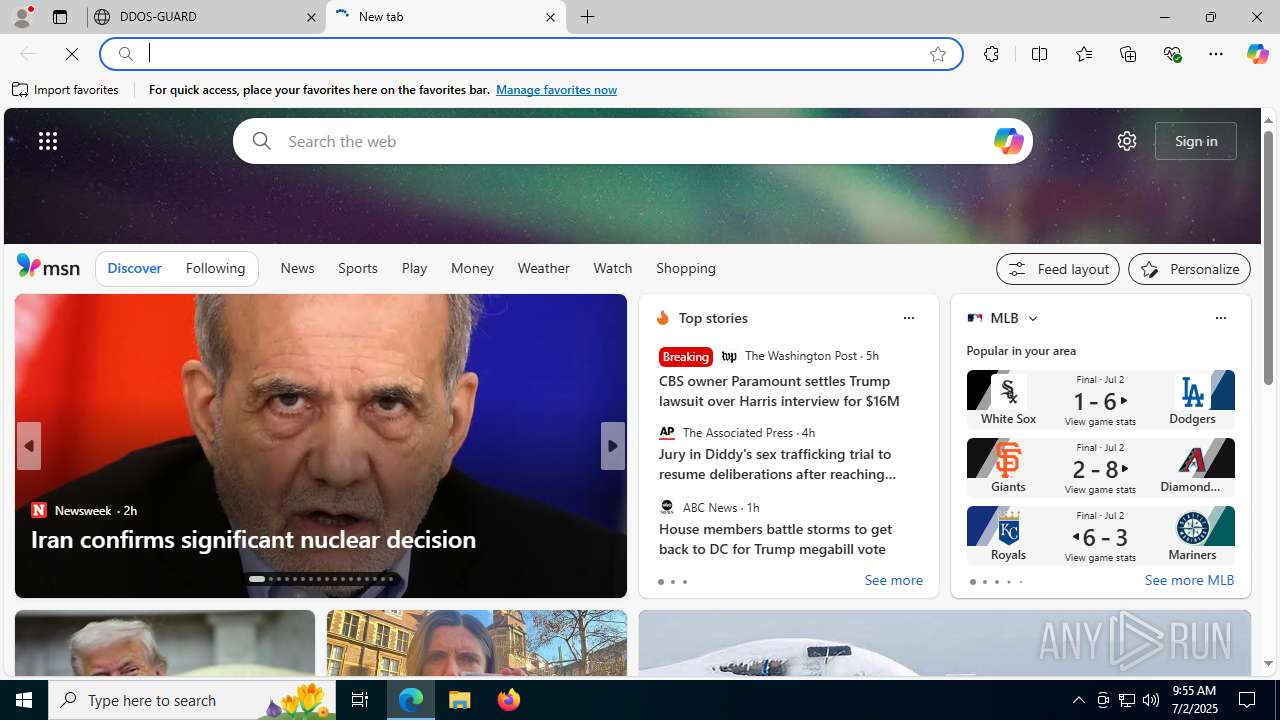Image resolution: width=1280 pixels, height=720 pixels.
Task: Open the Play section
Action: (x=414, y=268)
